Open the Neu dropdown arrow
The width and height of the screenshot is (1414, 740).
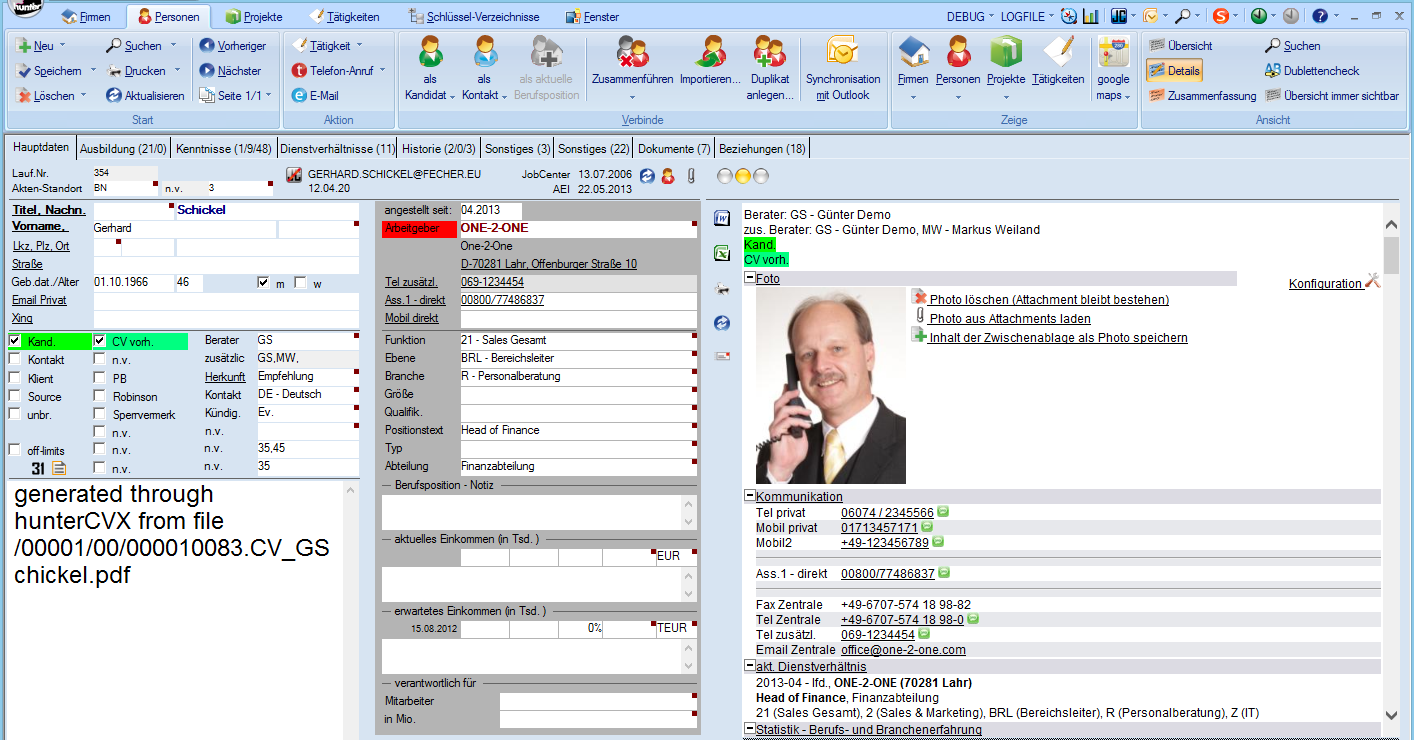pos(63,46)
